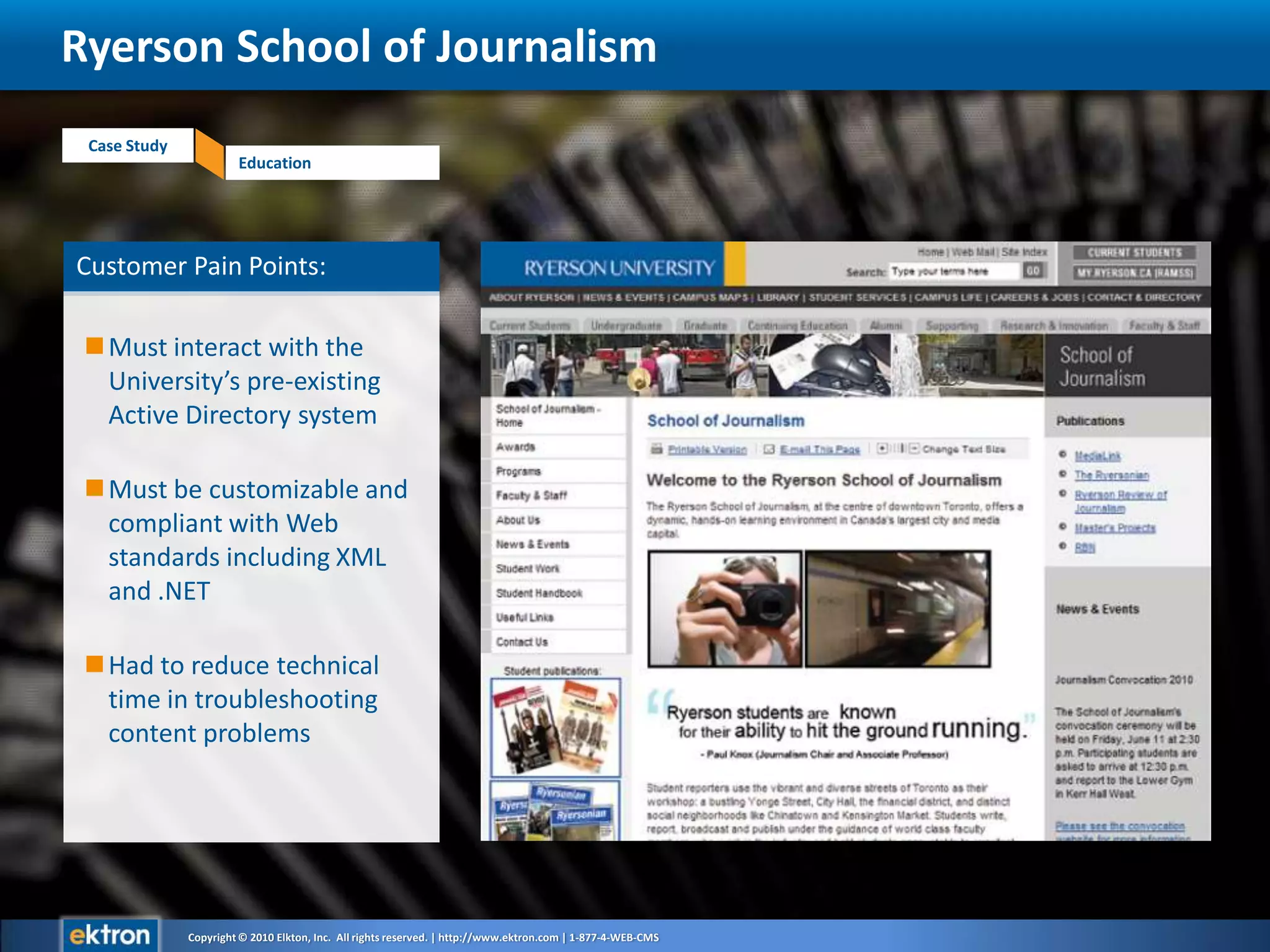Click the Ryerson University logo banner
This screenshot has width=1270, height=952.
pos(619,268)
